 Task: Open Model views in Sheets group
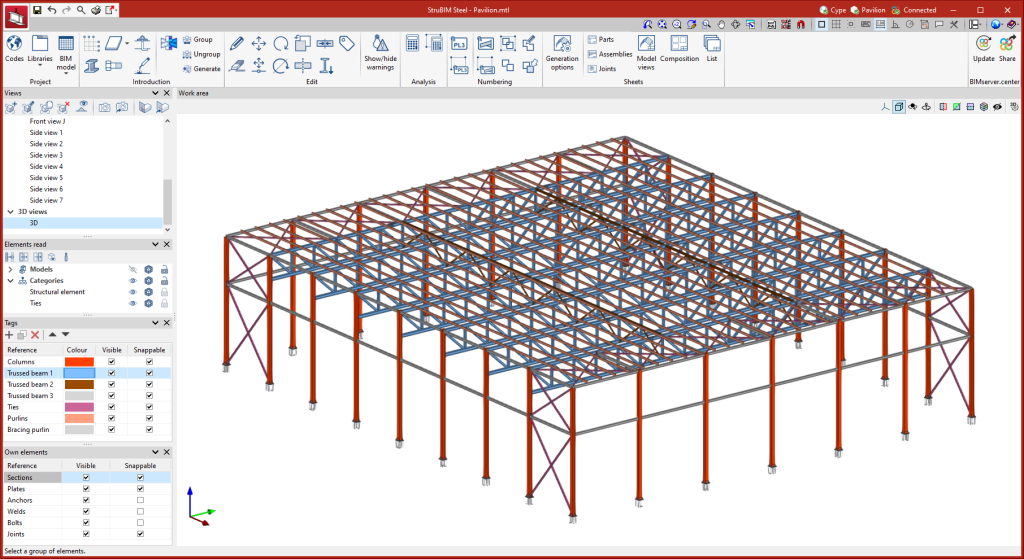[x=646, y=44]
